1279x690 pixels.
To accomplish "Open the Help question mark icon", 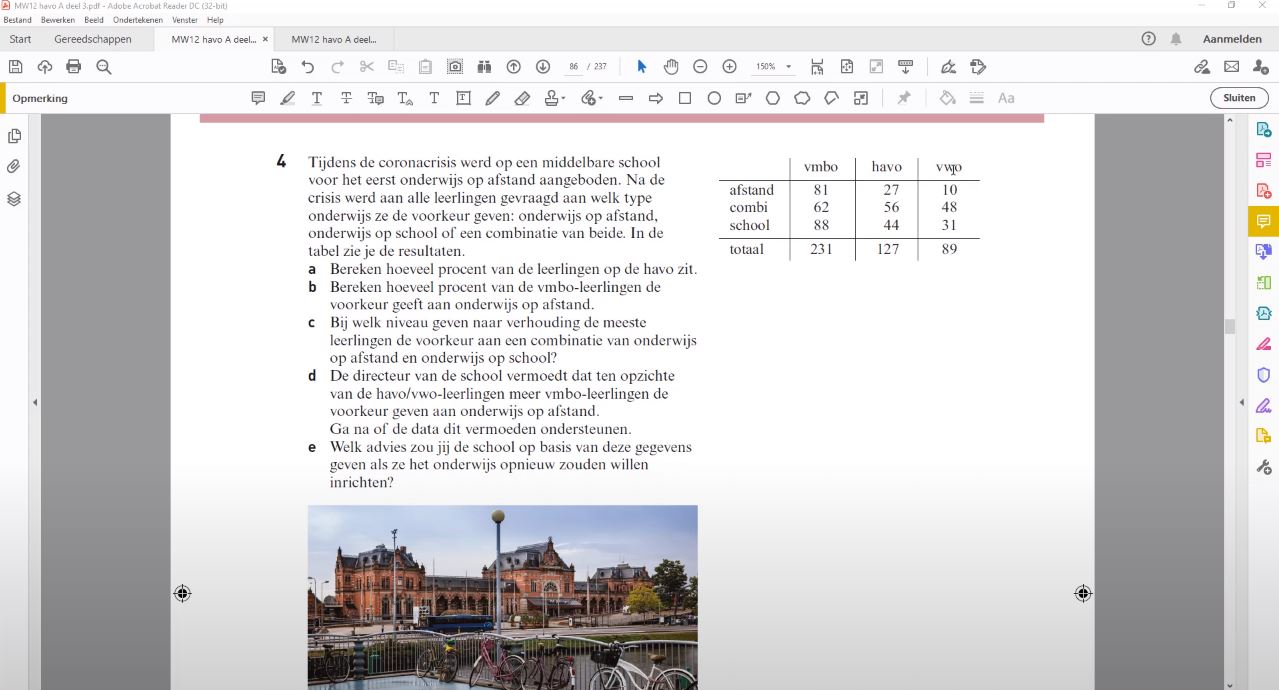I will (1148, 39).
